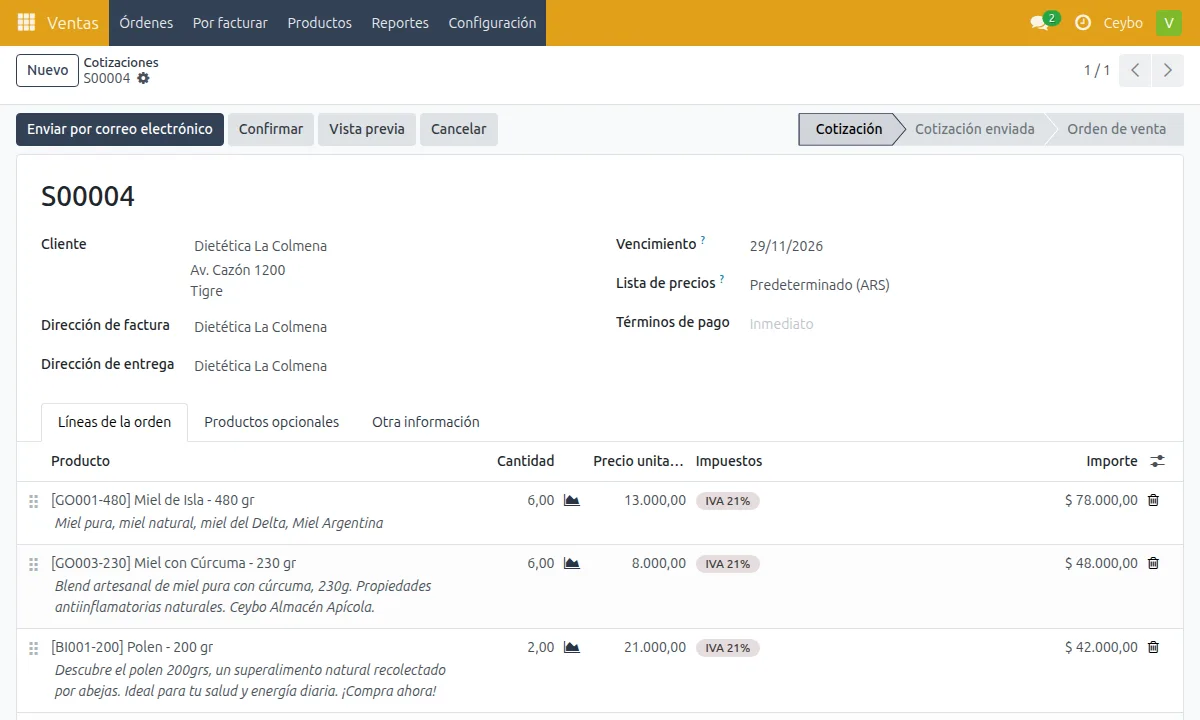The image size is (1200, 720).
Task: Go to previous record arrow
Action: tap(1135, 70)
